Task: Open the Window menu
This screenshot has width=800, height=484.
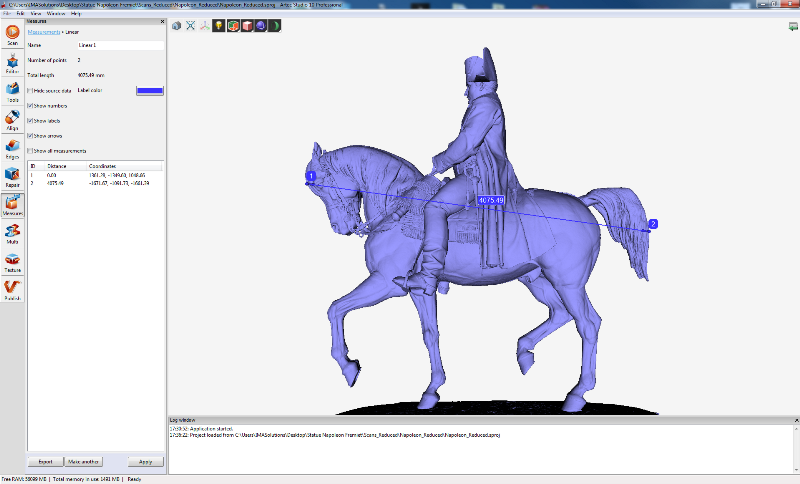Action: pyautogui.click(x=56, y=14)
